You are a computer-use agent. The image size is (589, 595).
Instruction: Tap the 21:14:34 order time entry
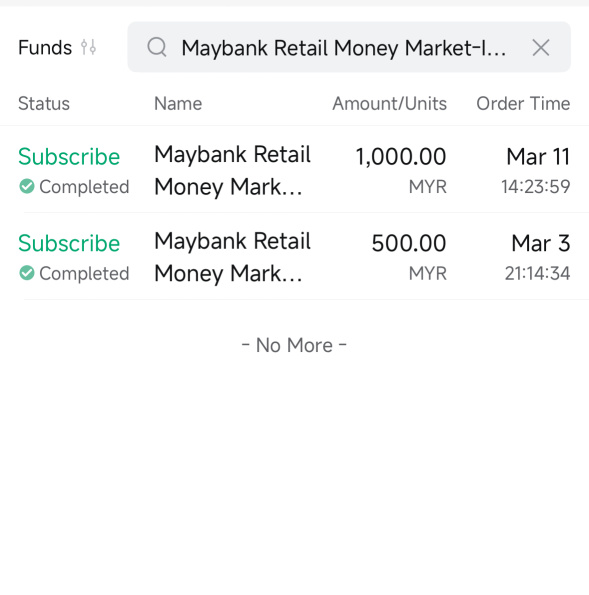pos(537,273)
